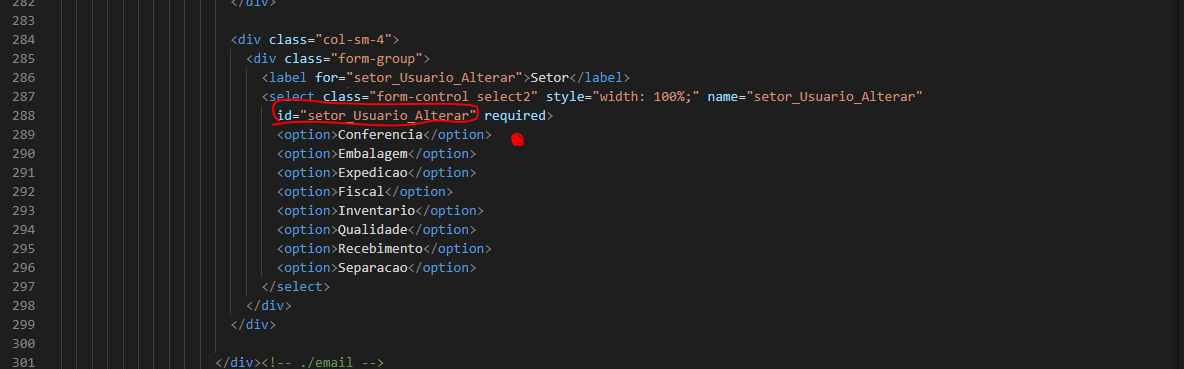Click the Qualidade option text

[372, 229]
